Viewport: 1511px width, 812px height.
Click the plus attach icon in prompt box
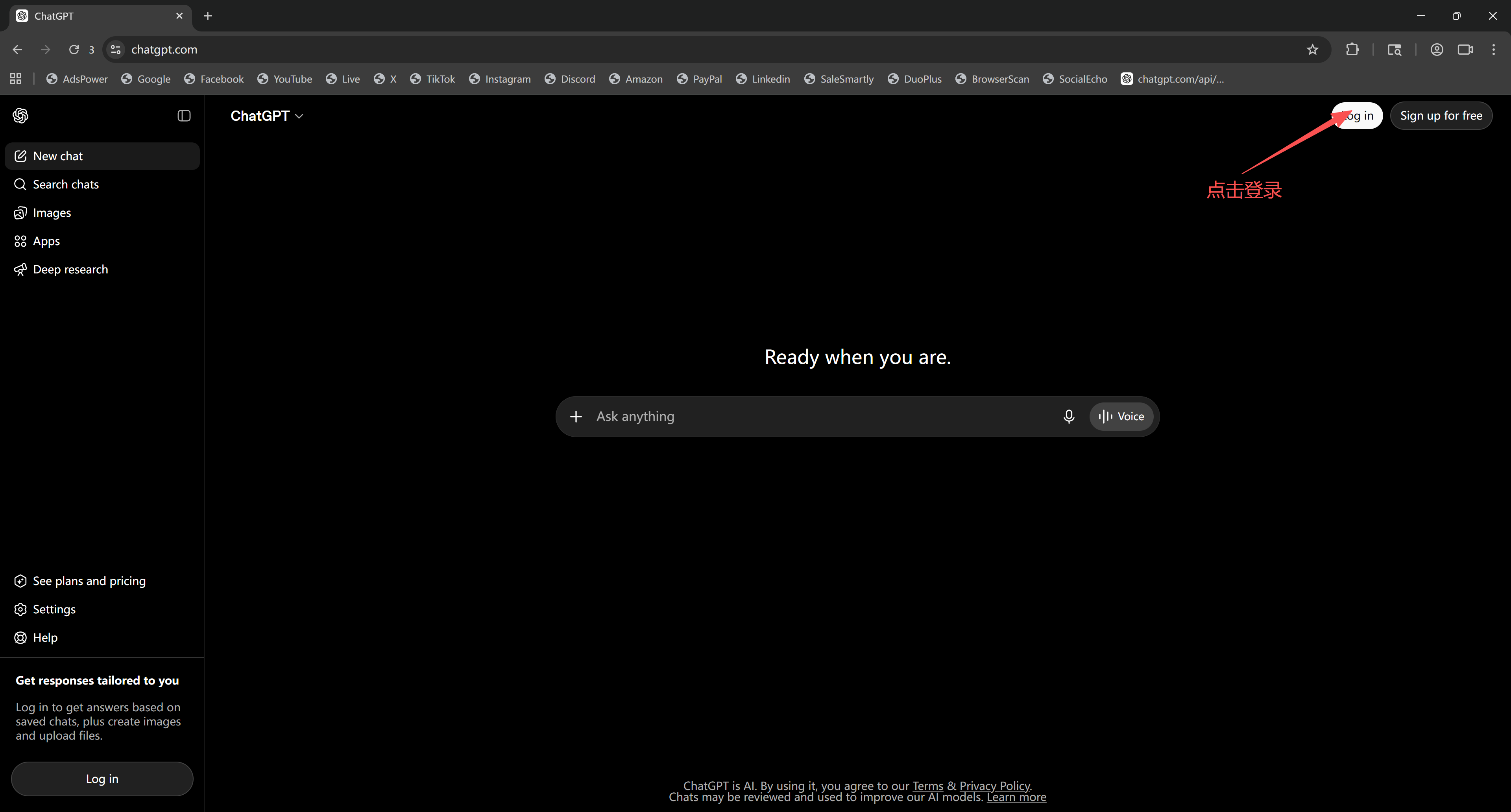576,416
